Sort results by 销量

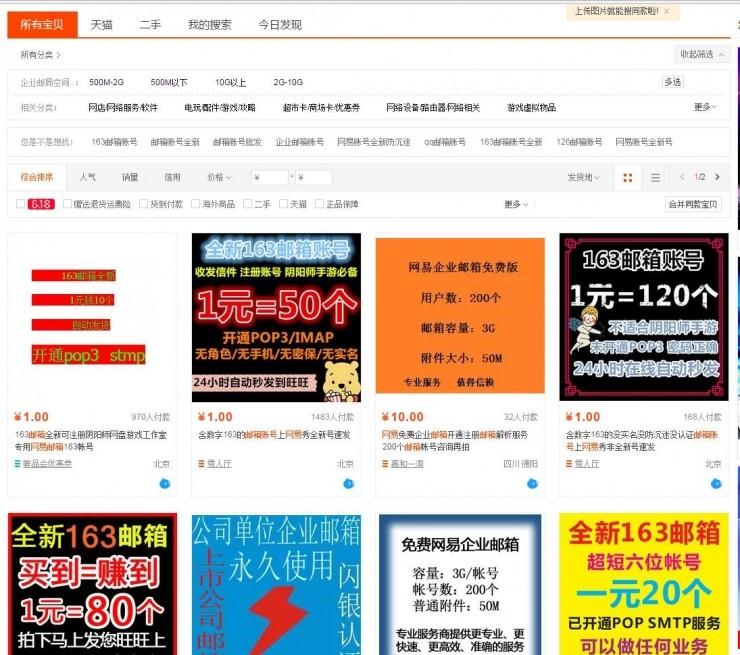click(x=130, y=177)
